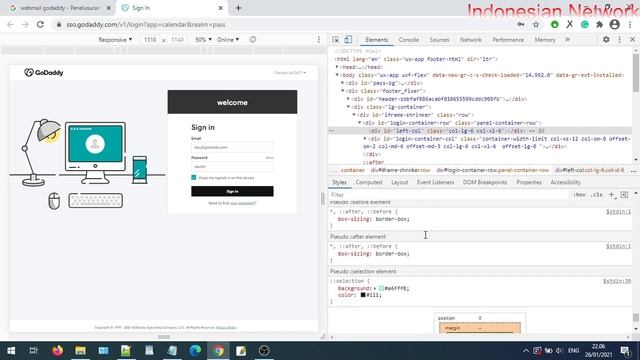Screen dimensions: 640x360
Task: Click the GoDaddy logo
Action: (44, 73)
